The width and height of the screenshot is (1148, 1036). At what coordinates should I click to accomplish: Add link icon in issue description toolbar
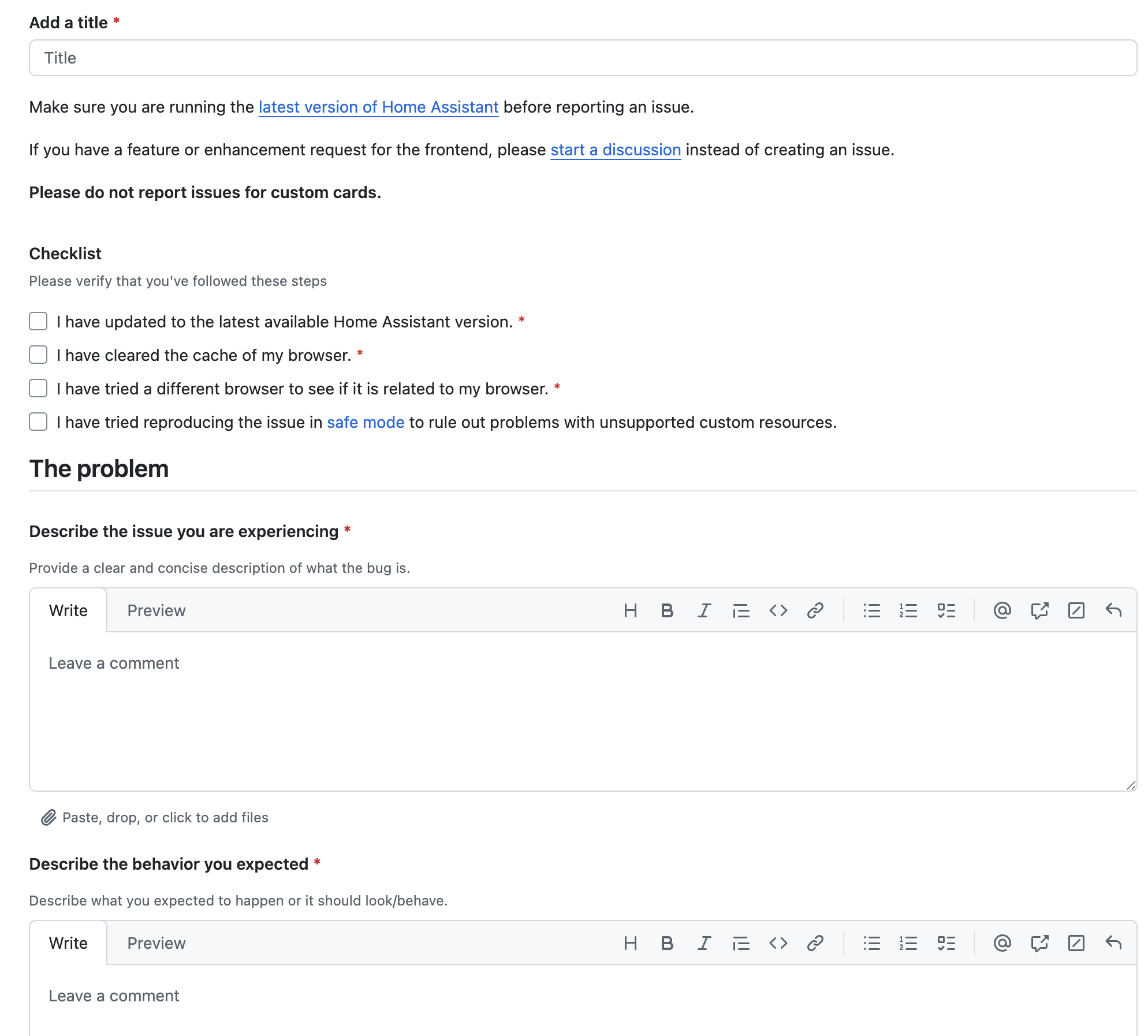815,610
